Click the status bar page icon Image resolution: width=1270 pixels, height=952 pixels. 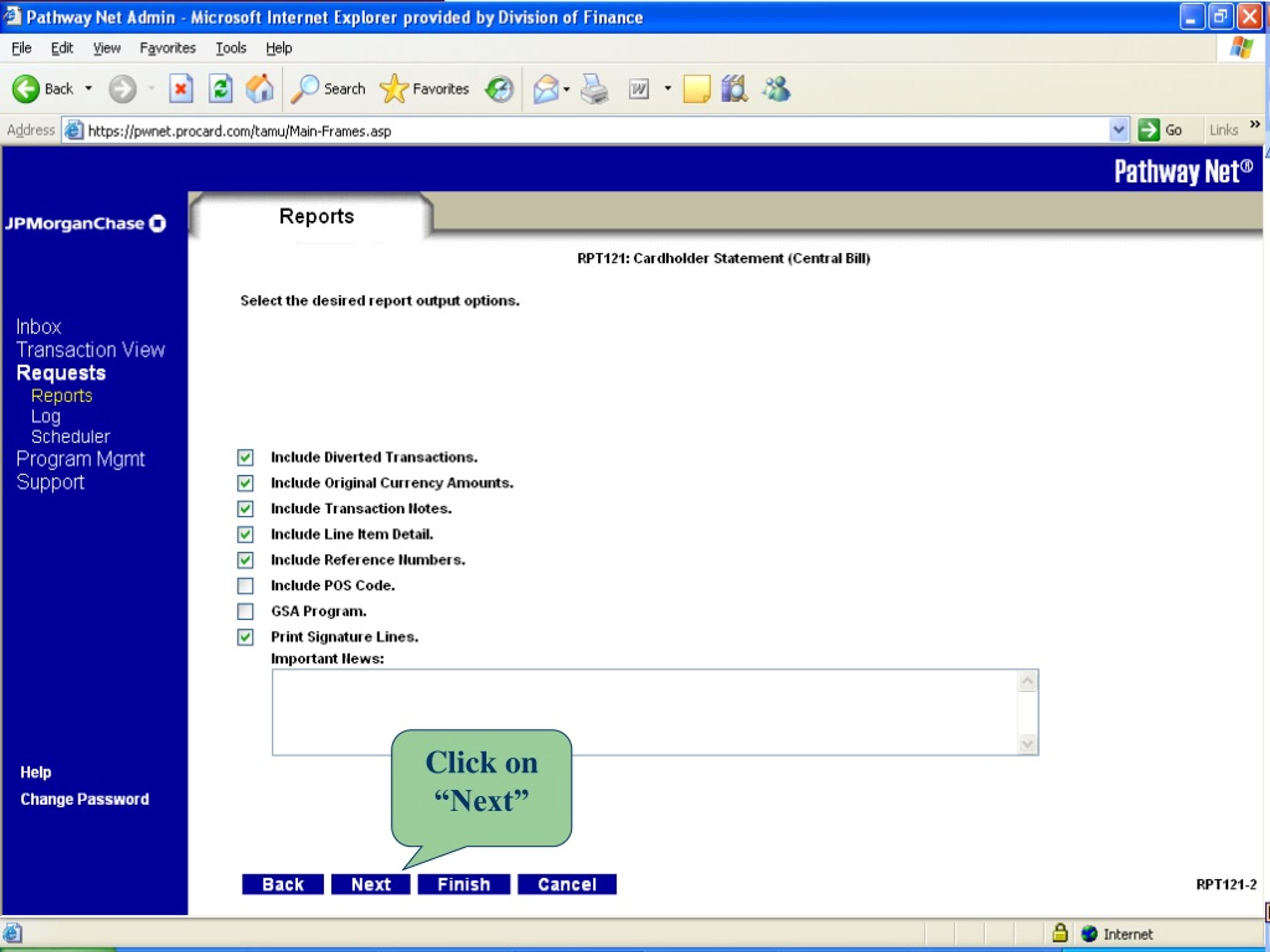(x=12, y=933)
